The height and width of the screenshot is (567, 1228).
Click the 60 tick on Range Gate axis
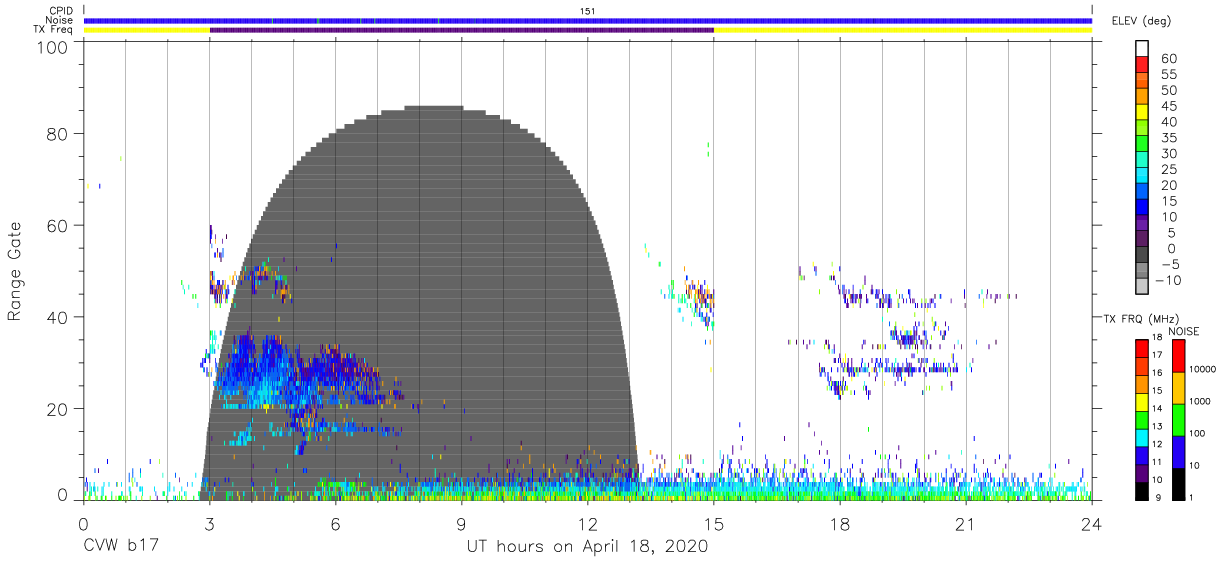tap(59, 226)
